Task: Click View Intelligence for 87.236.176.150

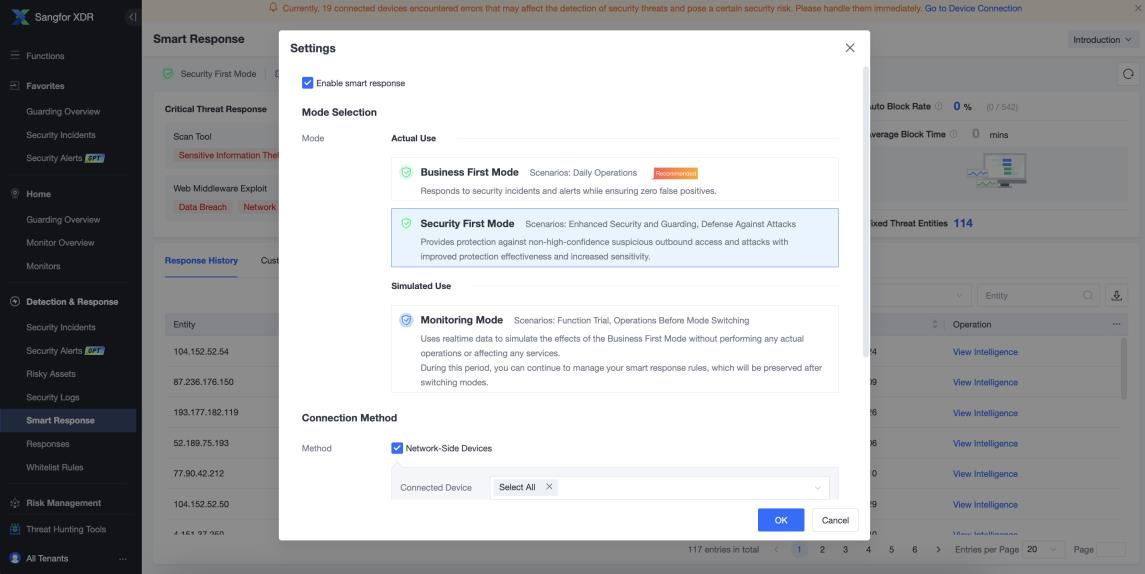Action: [985, 383]
